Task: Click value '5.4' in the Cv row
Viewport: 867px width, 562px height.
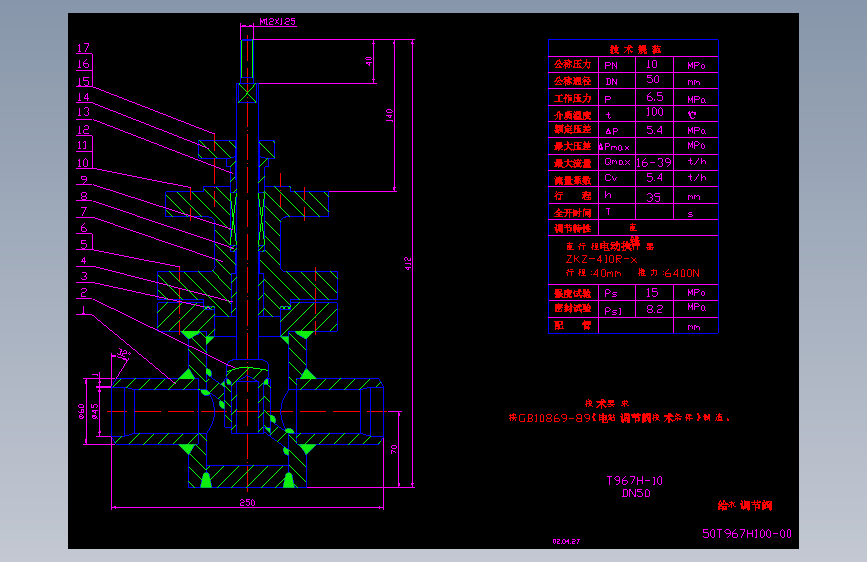Action: pyautogui.click(x=655, y=178)
